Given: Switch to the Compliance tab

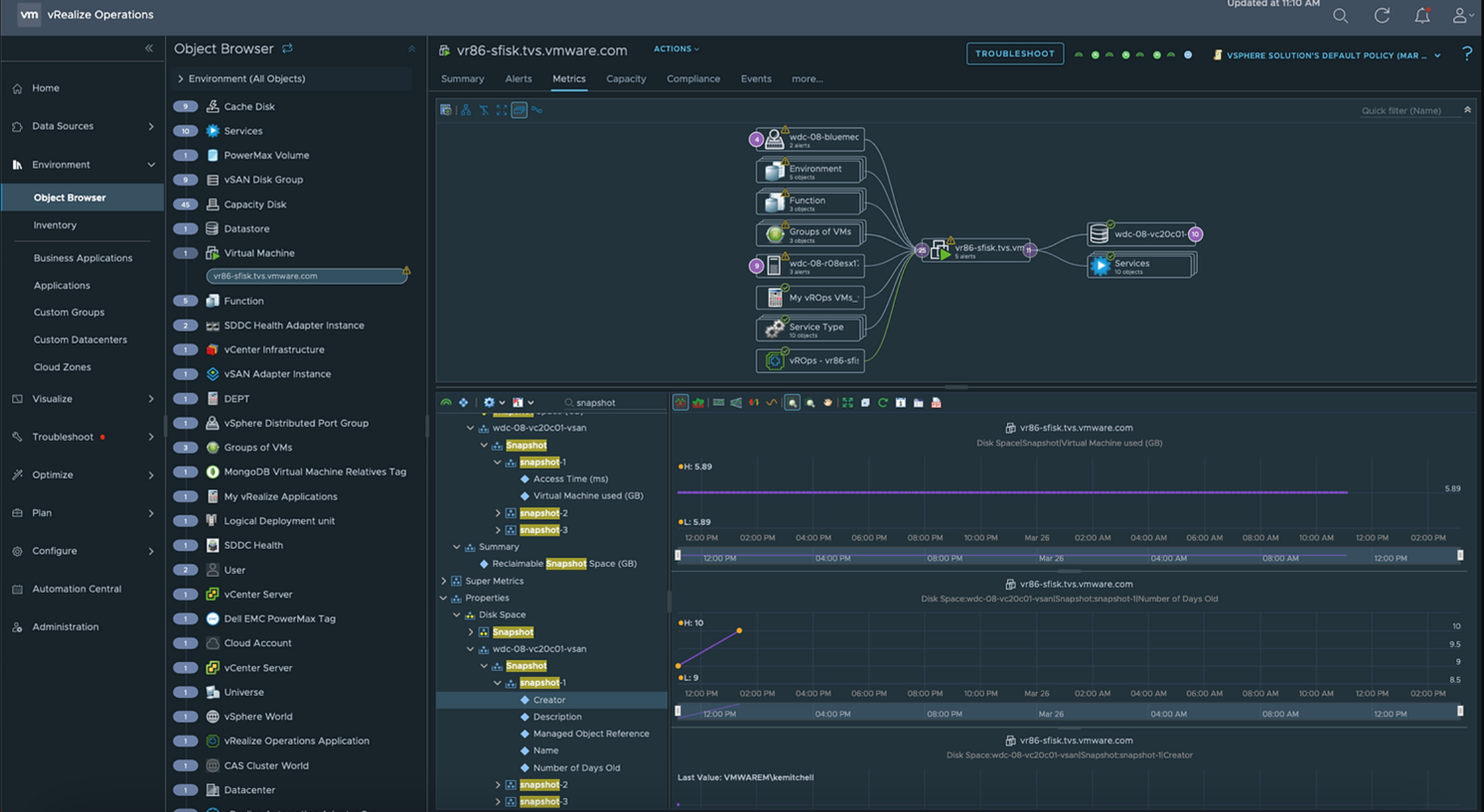Looking at the screenshot, I should click(x=693, y=79).
